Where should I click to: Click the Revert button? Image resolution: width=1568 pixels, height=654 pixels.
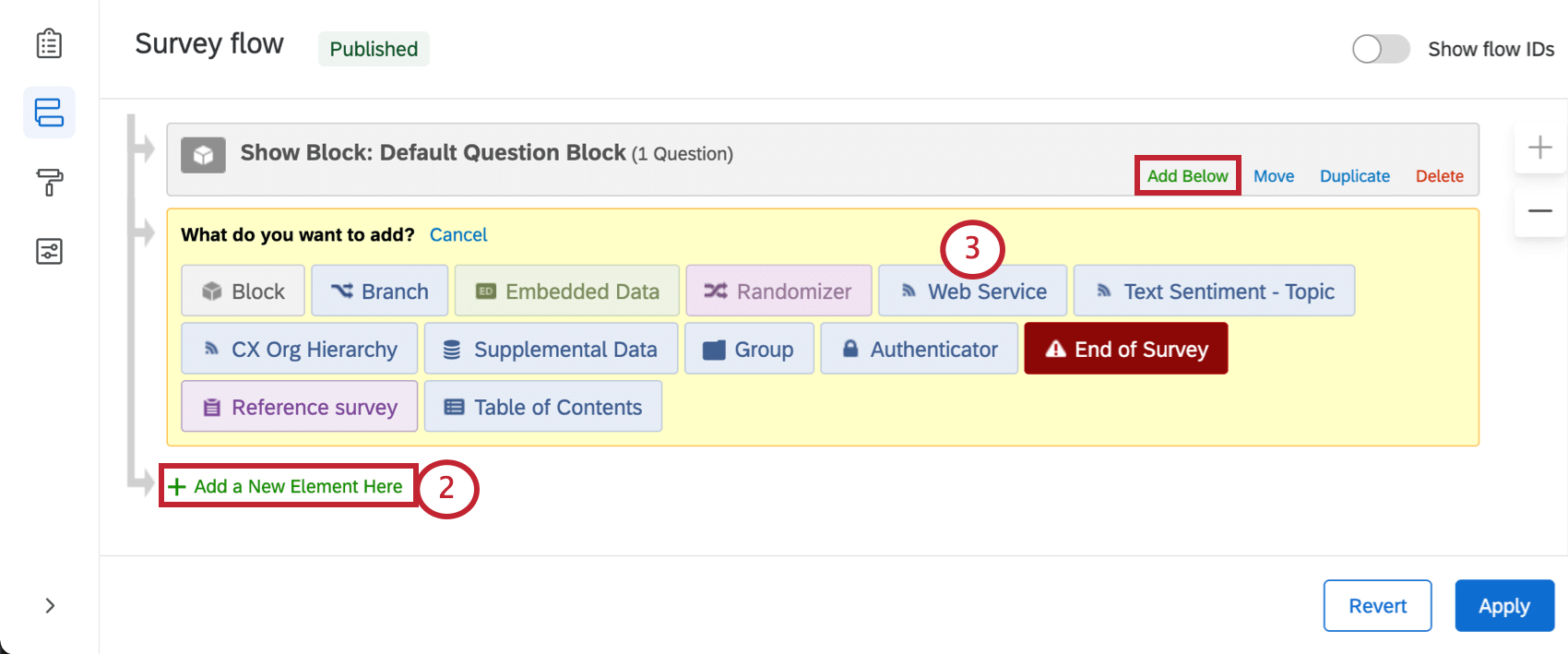[x=1377, y=606]
